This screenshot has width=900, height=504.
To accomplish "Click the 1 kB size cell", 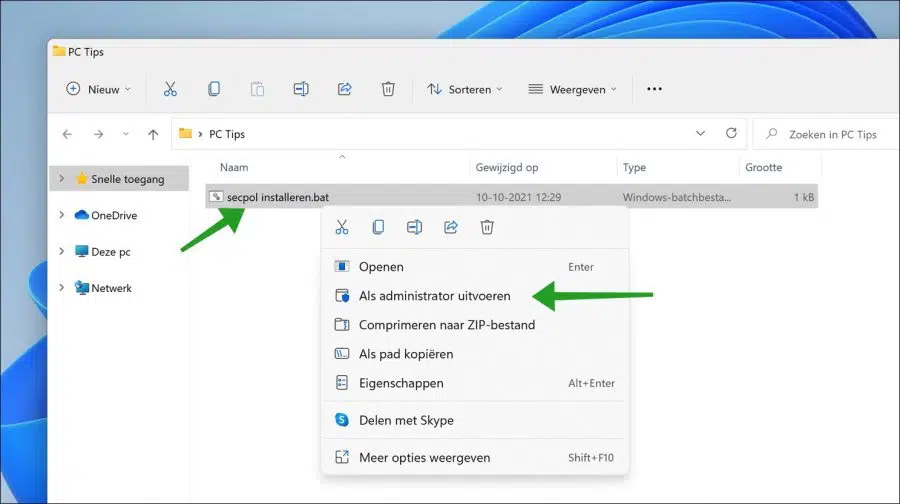I will [x=804, y=197].
